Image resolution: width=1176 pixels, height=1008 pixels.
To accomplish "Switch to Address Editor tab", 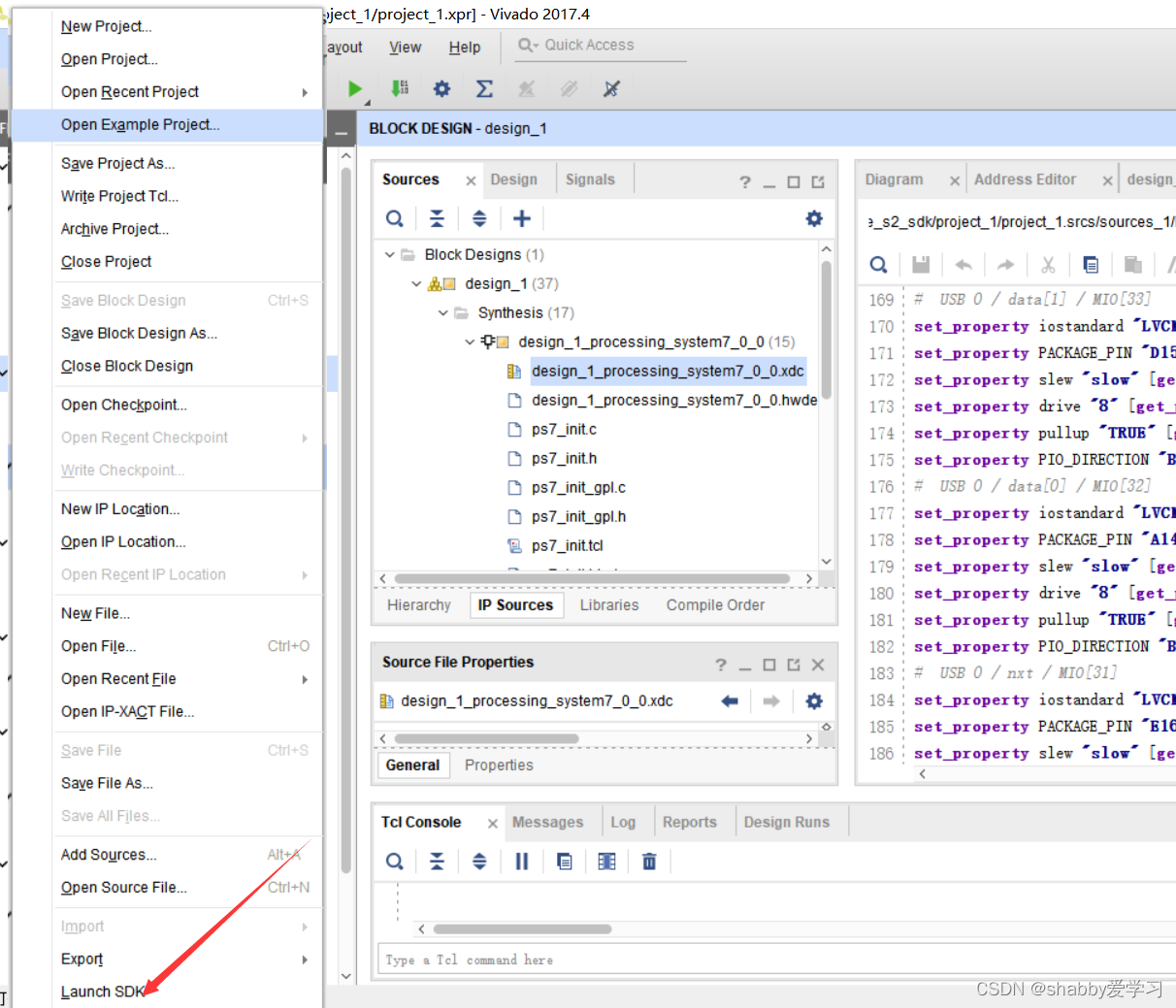I will tap(1026, 179).
